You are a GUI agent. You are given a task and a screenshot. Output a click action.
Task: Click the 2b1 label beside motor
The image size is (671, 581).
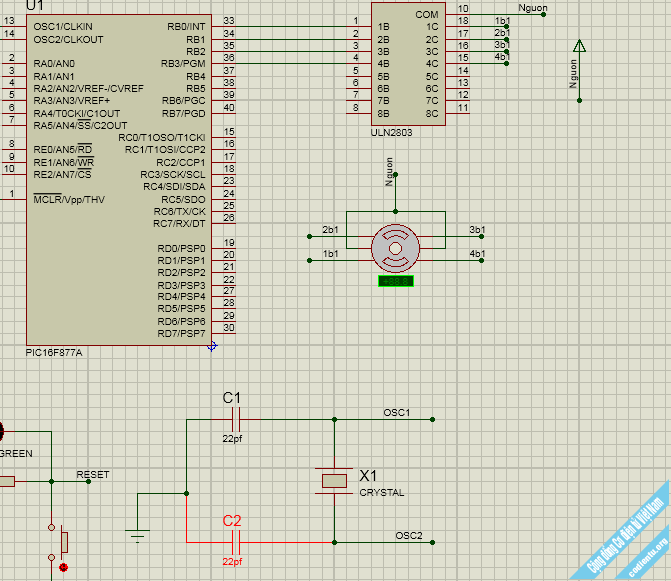(330, 230)
